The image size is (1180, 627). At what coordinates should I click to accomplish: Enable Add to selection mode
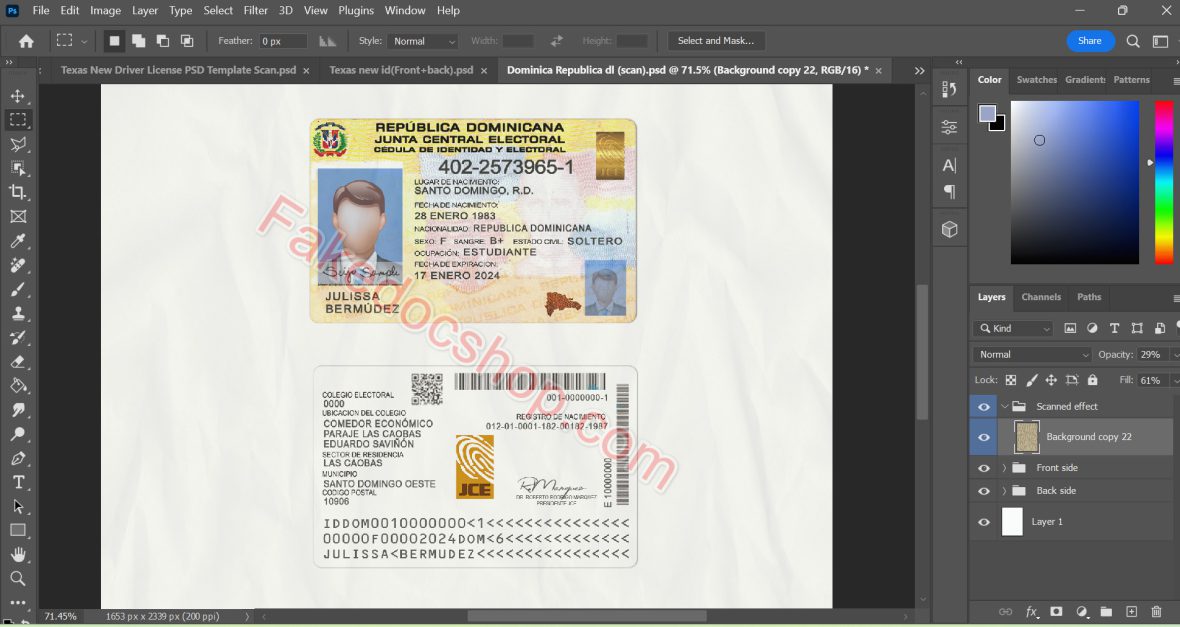[x=138, y=41]
